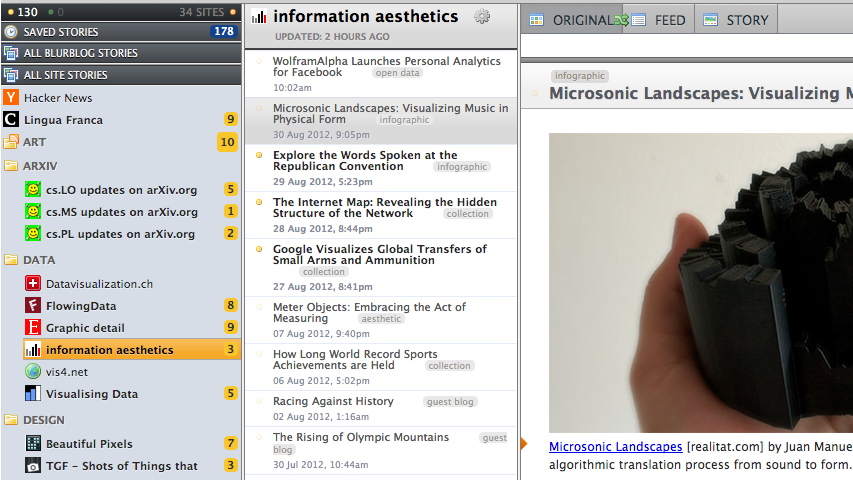The width and height of the screenshot is (853, 480).
Task: Click Microsonic Landscapes story title heading
Action: pyautogui.click(x=701, y=93)
